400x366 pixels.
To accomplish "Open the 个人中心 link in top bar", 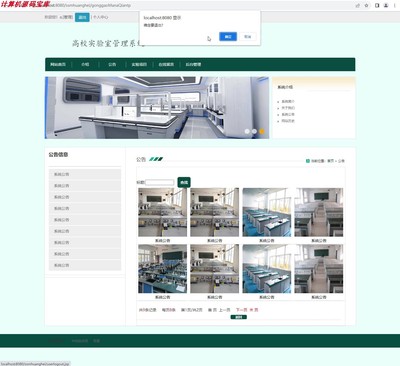I will tap(100, 17).
